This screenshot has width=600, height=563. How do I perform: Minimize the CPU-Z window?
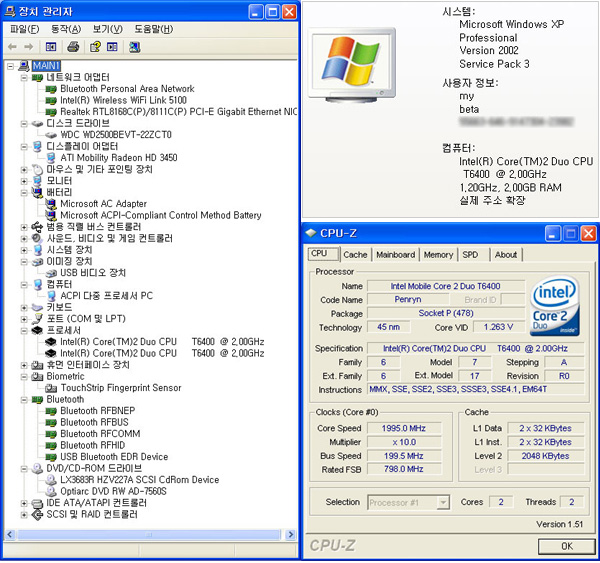(x=552, y=233)
